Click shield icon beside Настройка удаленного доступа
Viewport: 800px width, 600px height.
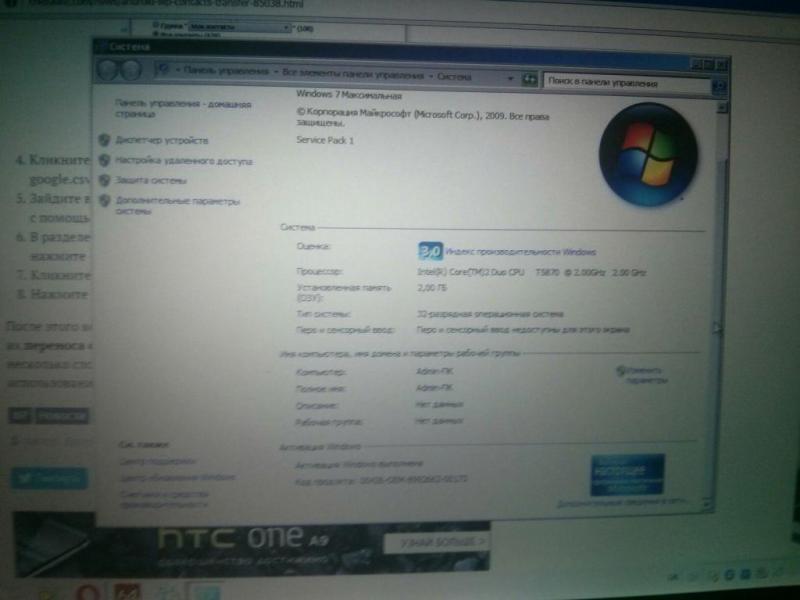coord(104,160)
